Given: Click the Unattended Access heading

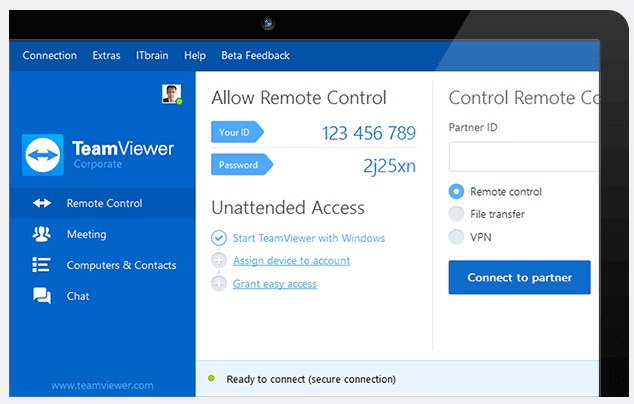Looking at the screenshot, I should click(x=287, y=207).
